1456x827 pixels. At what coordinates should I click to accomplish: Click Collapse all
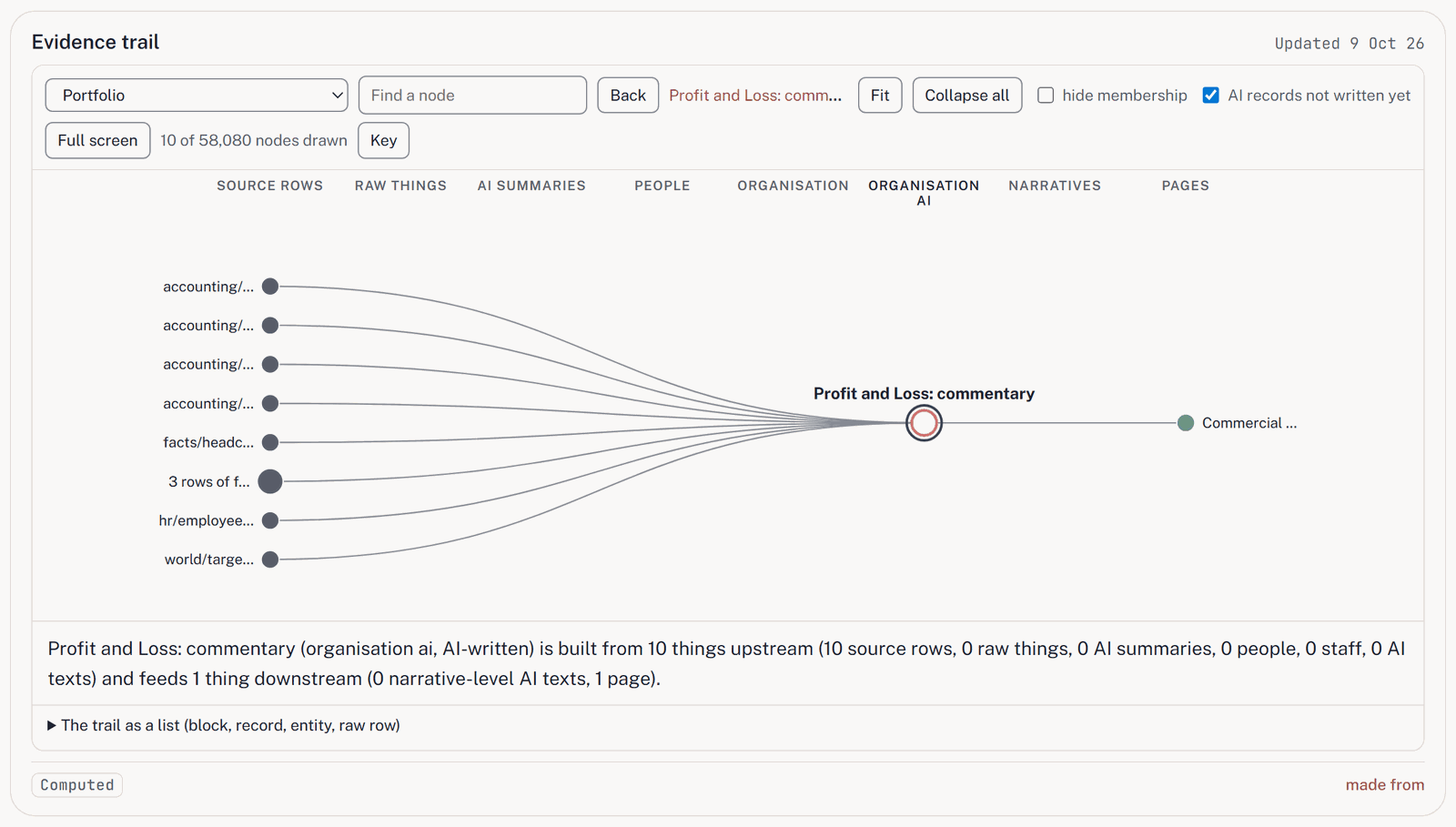pos(966,96)
